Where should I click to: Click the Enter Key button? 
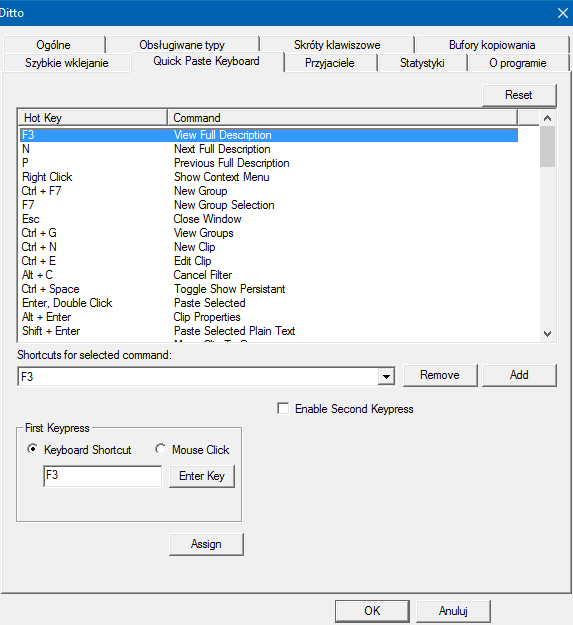[x=202, y=476]
